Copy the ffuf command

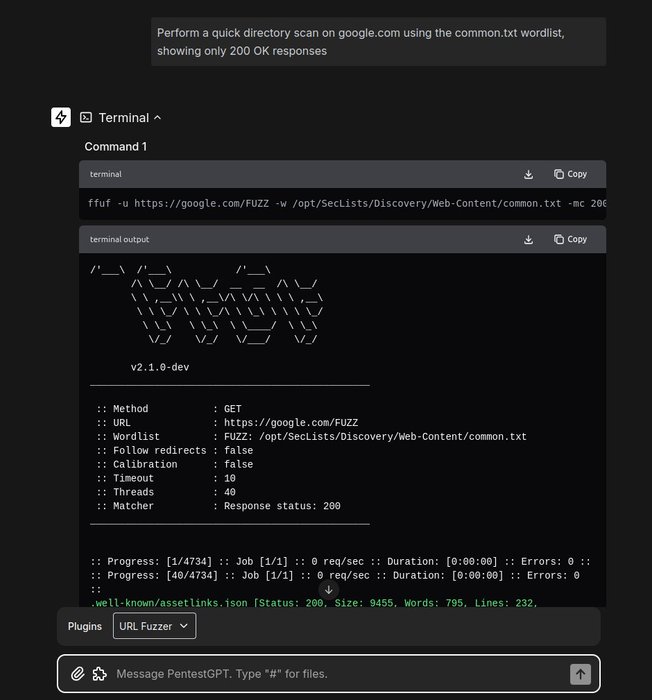[x=570, y=174]
